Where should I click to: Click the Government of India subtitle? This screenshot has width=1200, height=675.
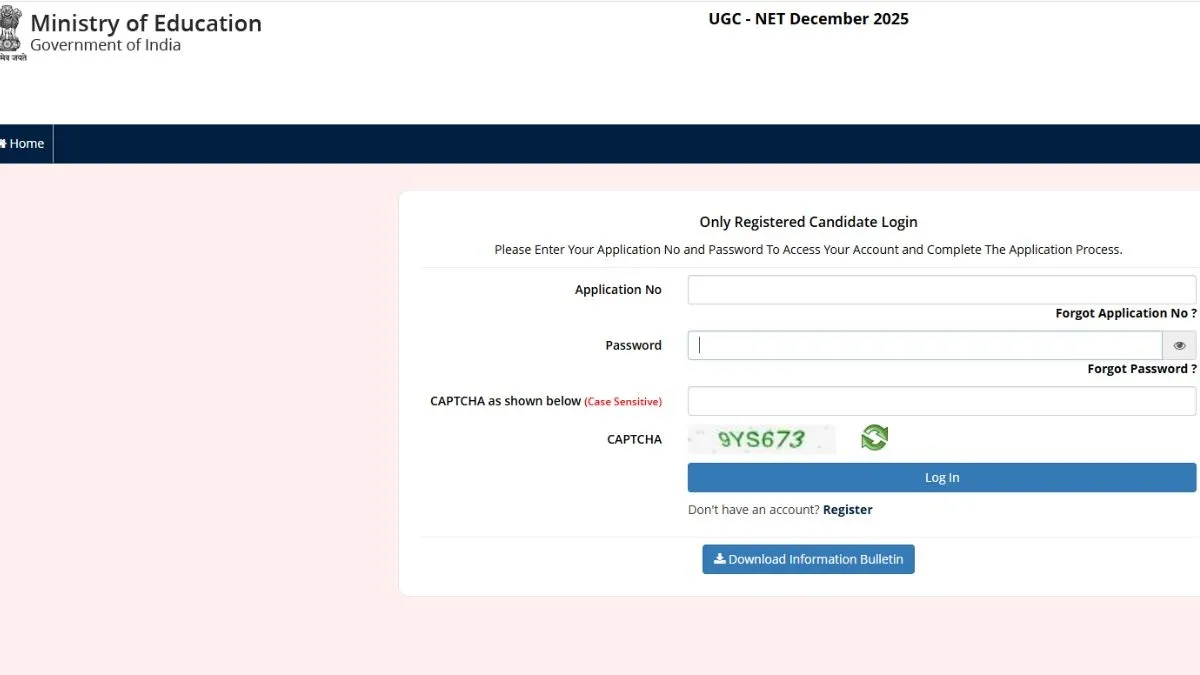click(x=105, y=46)
